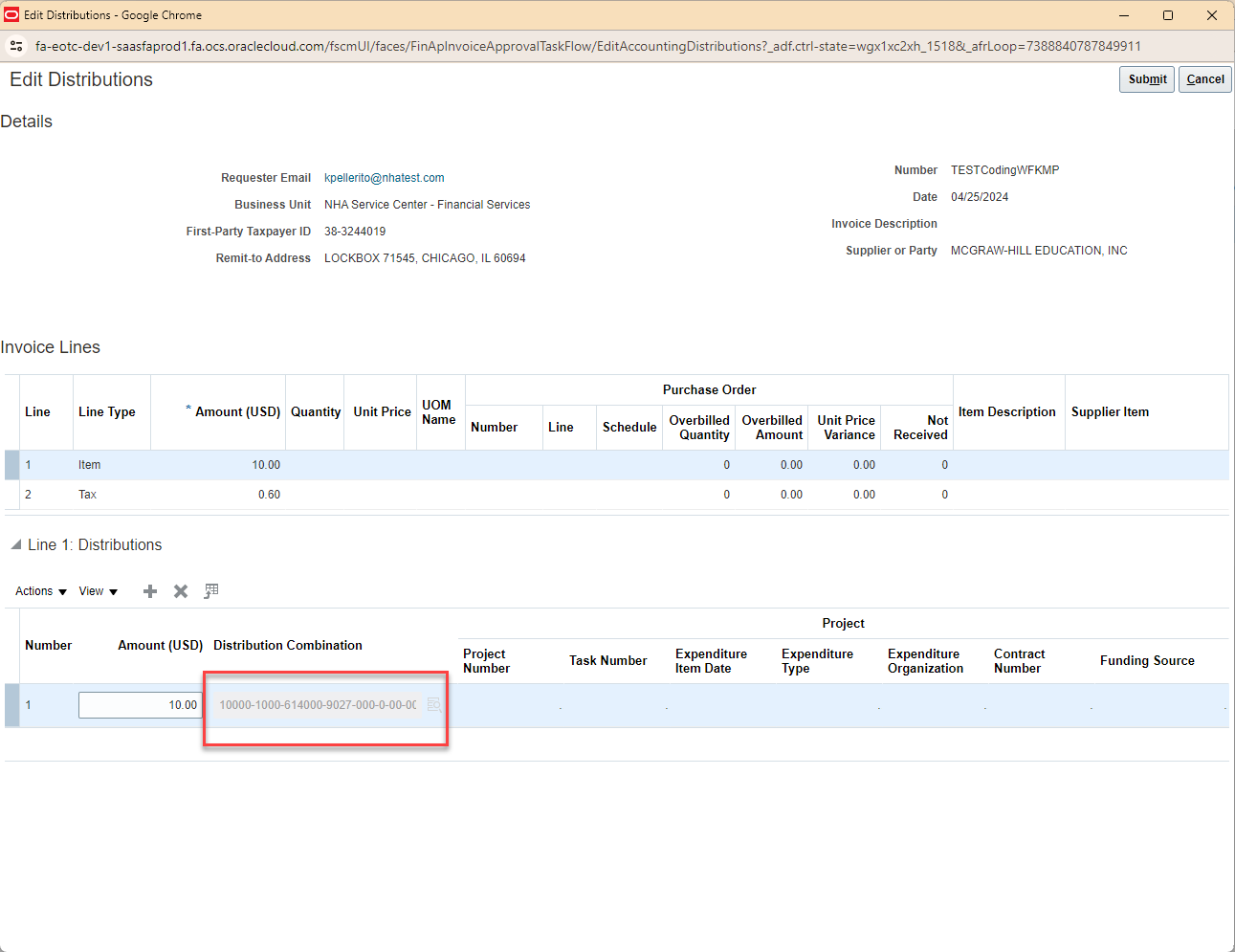Screen dimensions: 1235x952
Task: Open the Actions dropdown menu
Action: (x=41, y=591)
